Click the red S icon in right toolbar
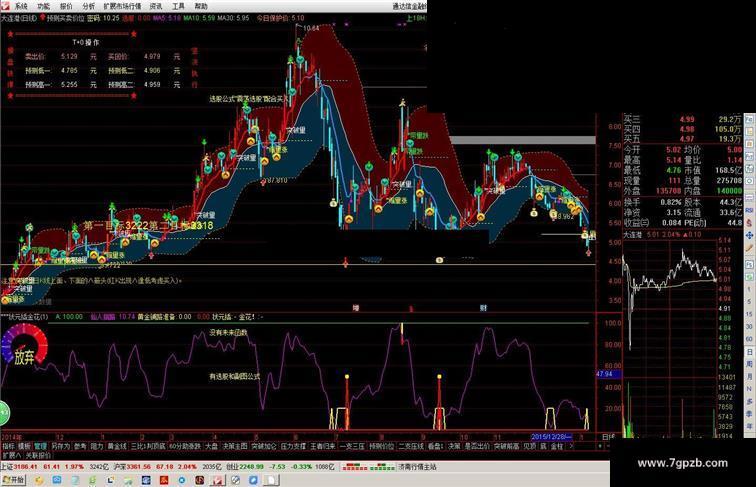Image resolution: width=756 pixels, height=487 pixels. pos(750,222)
